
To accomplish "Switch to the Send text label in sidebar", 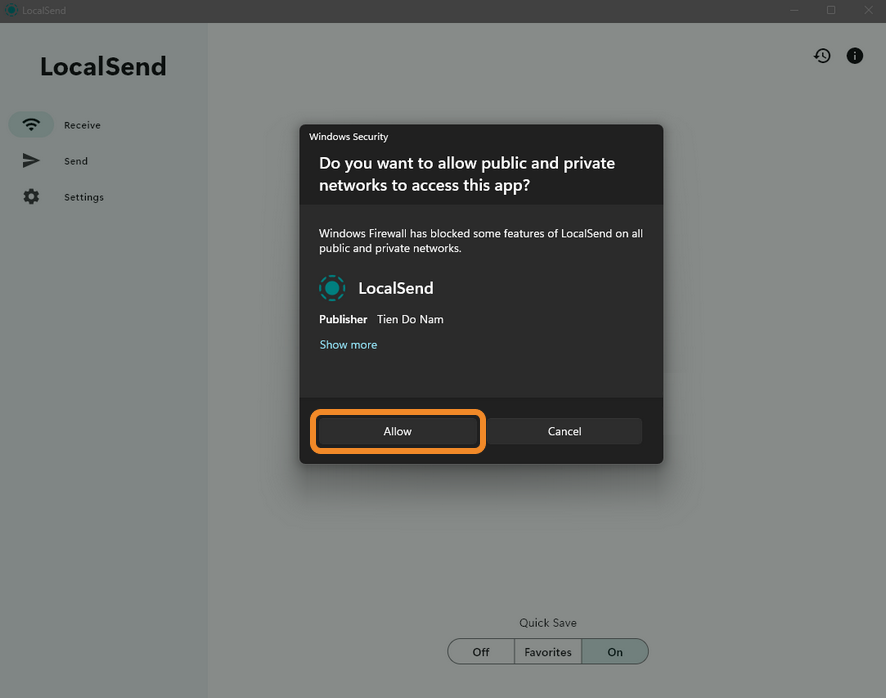I will pos(76,162).
